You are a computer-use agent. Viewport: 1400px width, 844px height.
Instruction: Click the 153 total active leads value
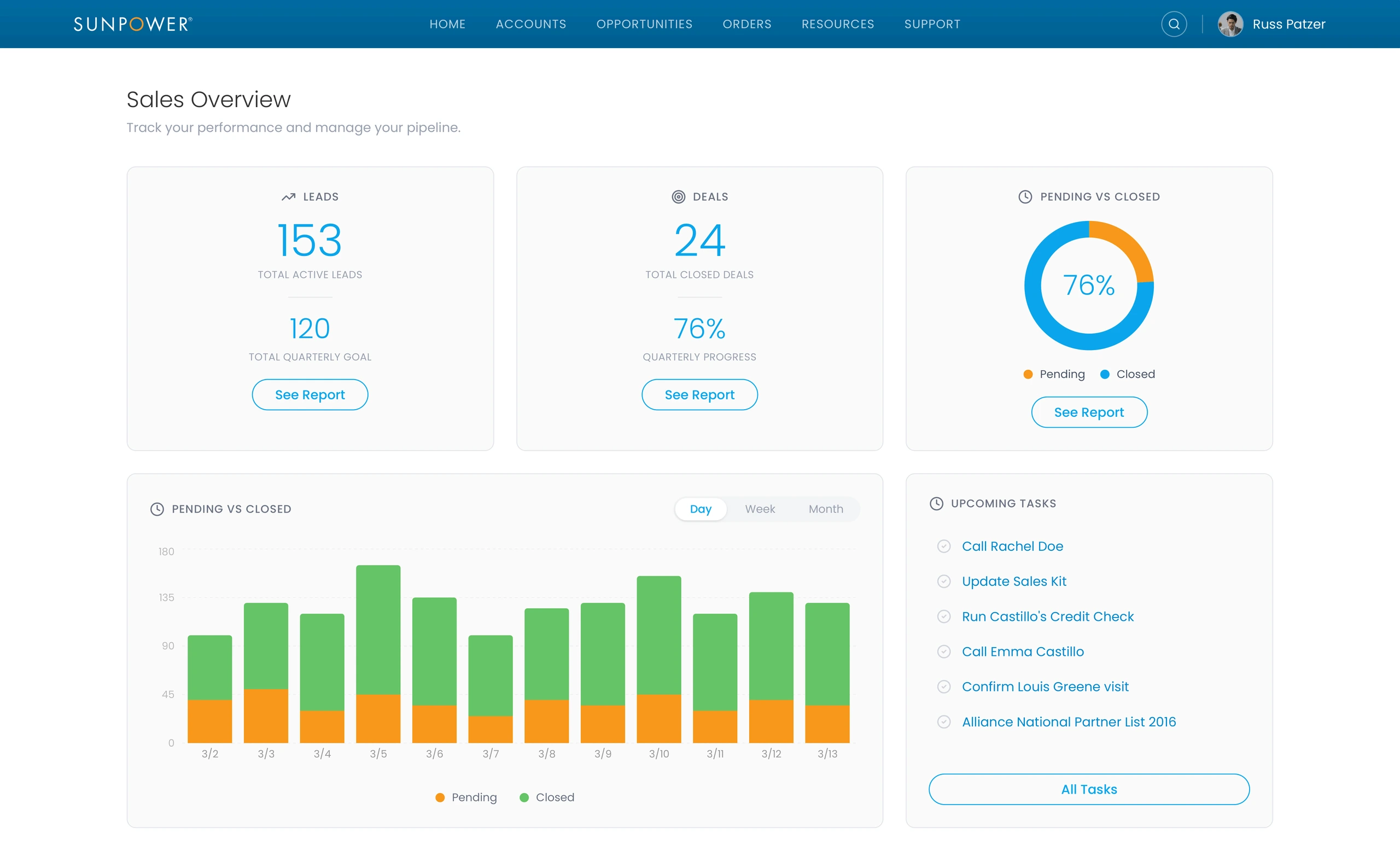[x=310, y=240]
